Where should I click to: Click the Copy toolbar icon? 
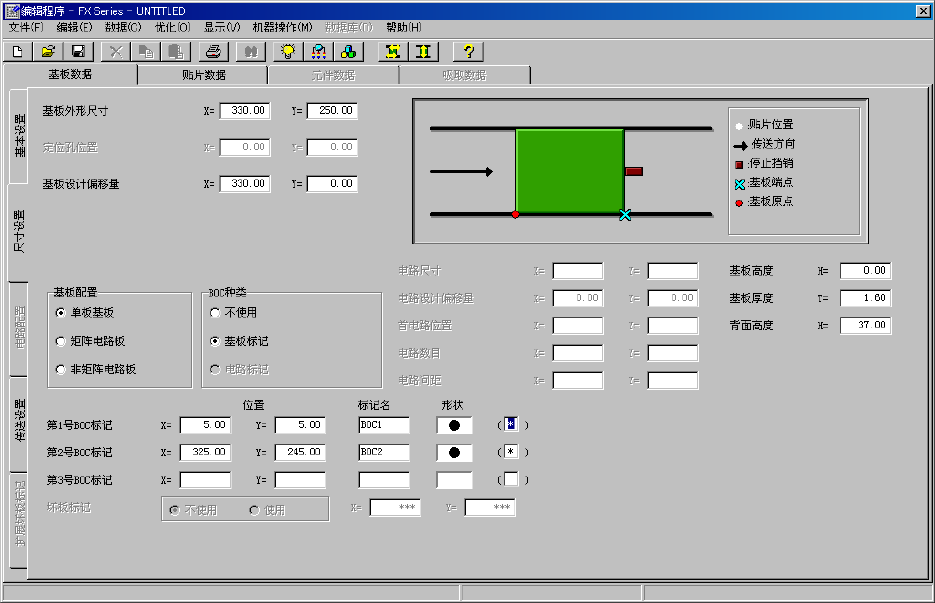point(146,52)
